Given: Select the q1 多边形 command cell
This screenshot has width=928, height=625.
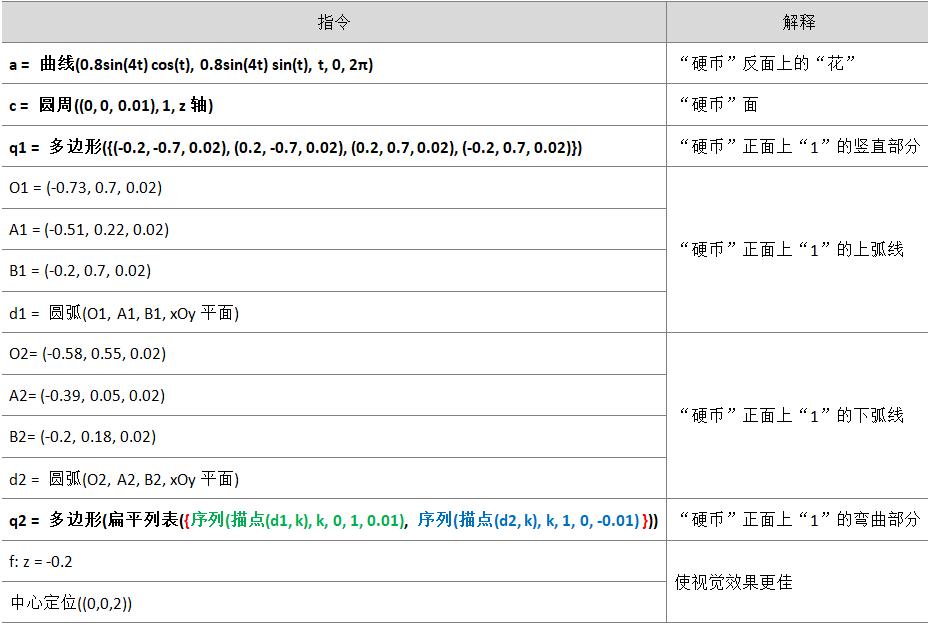Looking at the screenshot, I should coord(300,145).
